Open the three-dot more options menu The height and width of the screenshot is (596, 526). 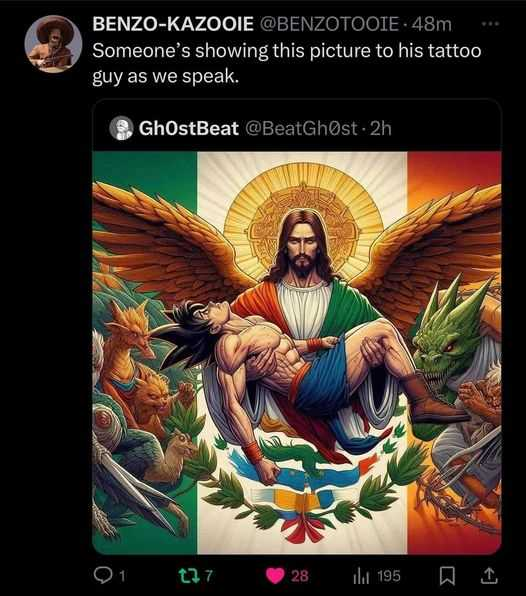[x=490, y=24]
